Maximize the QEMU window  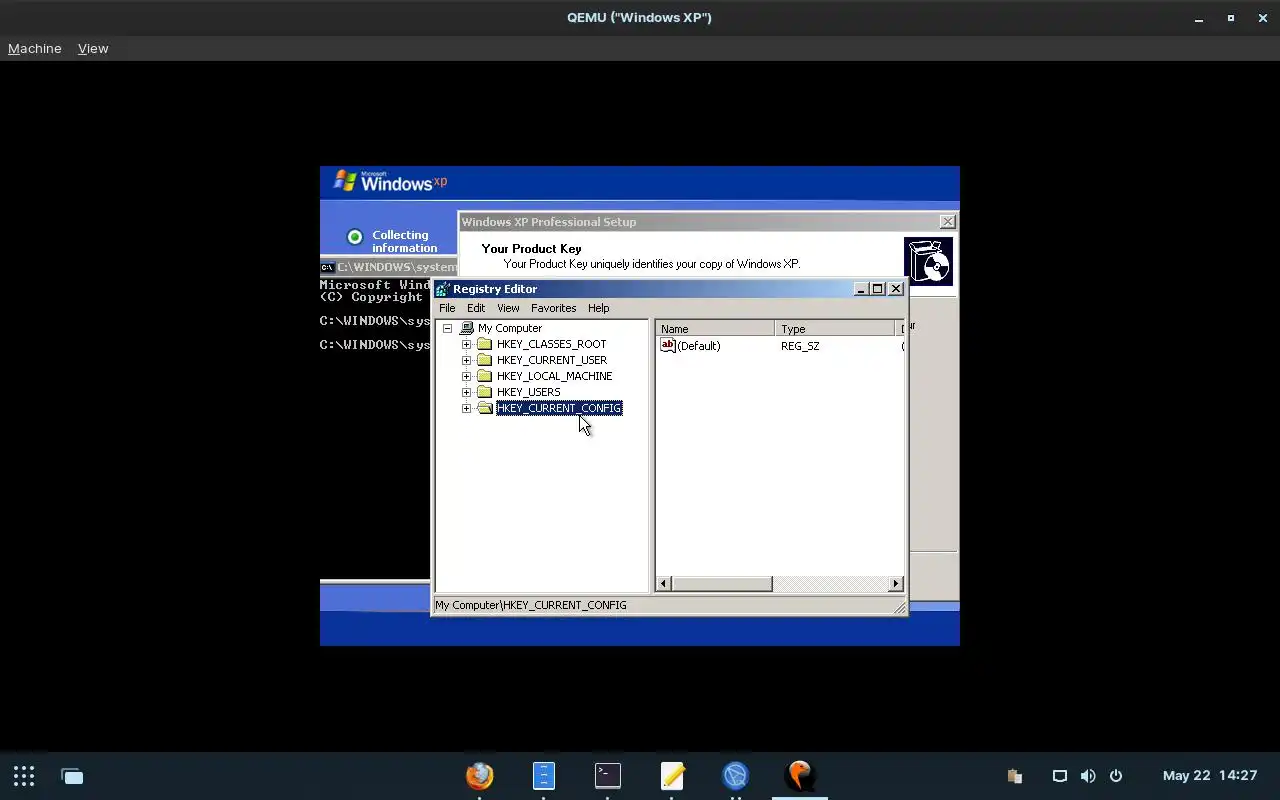[1231, 18]
